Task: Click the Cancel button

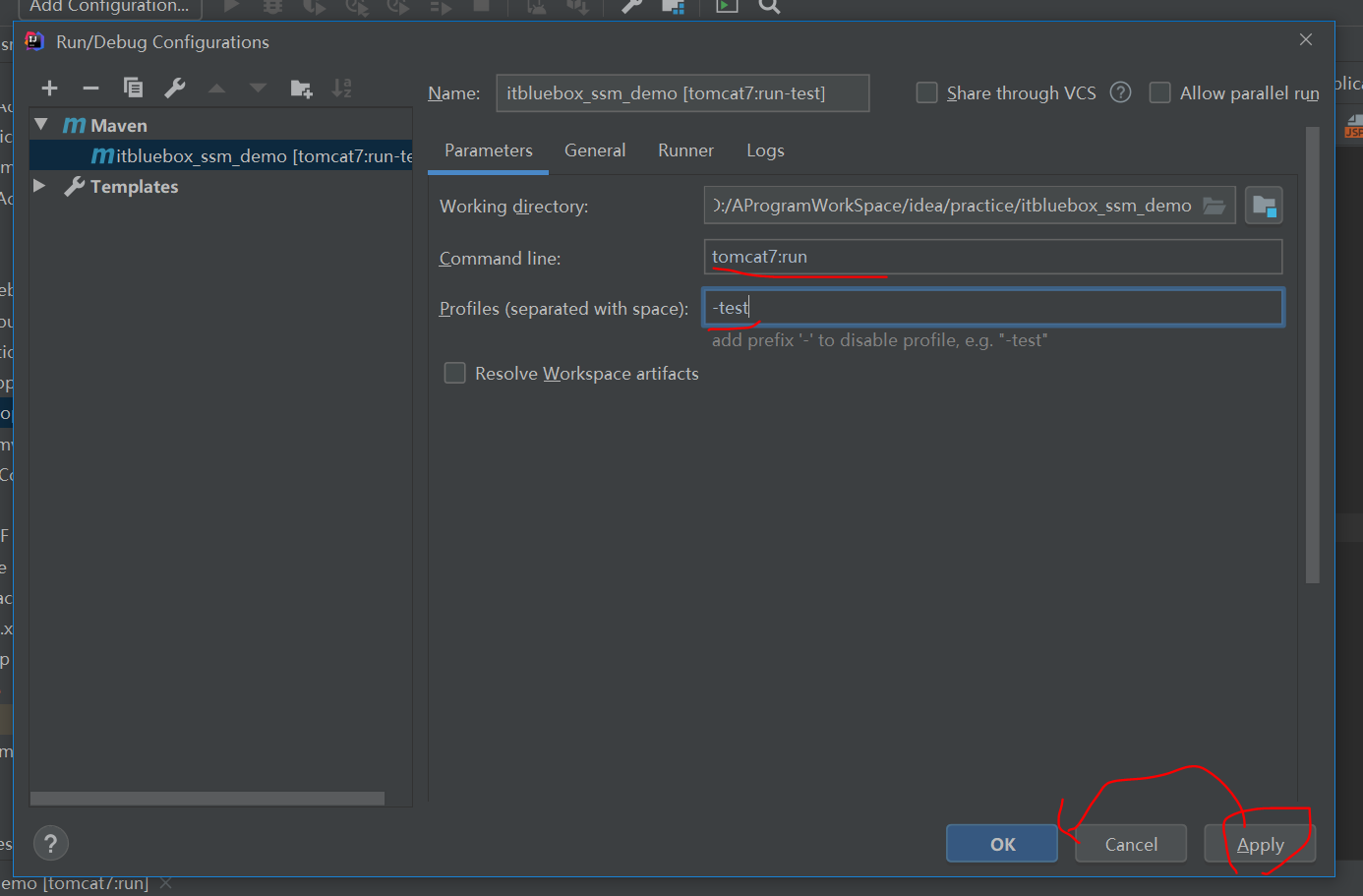Action: click(x=1131, y=844)
